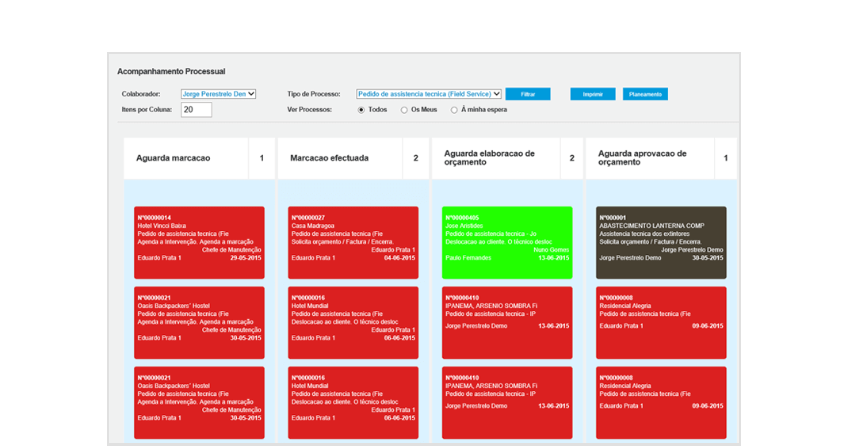Screen dimensions: 848x446
Task: Expand the Tipo de Processo dropdown
Action: 428,94
